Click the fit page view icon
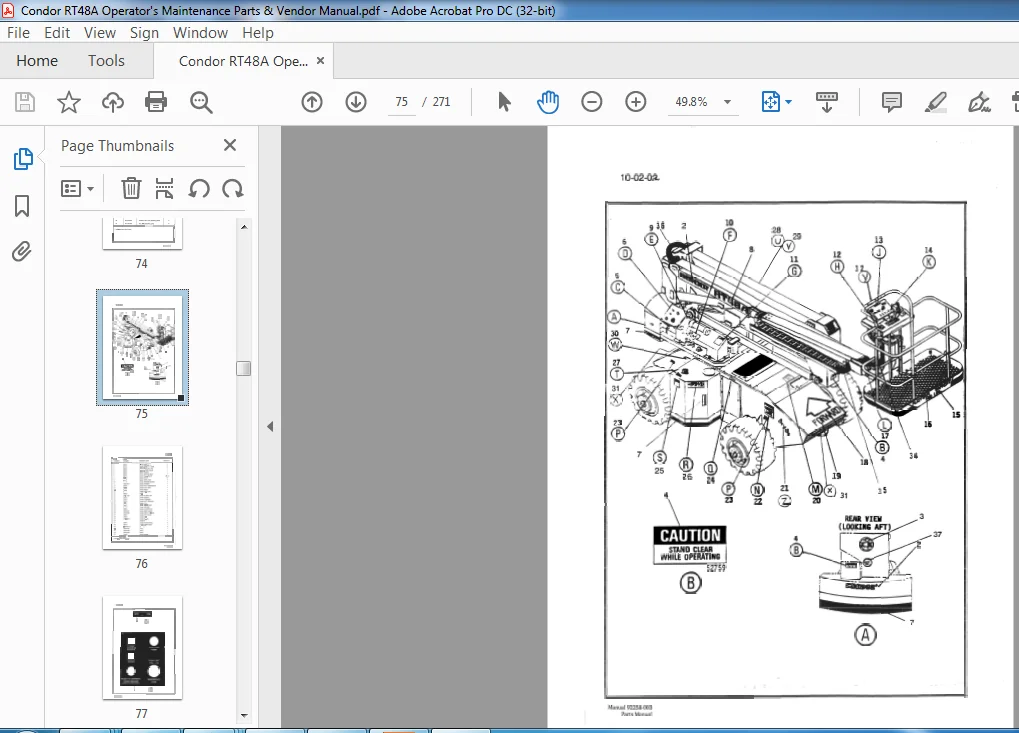The height and width of the screenshot is (733, 1019). (x=771, y=102)
